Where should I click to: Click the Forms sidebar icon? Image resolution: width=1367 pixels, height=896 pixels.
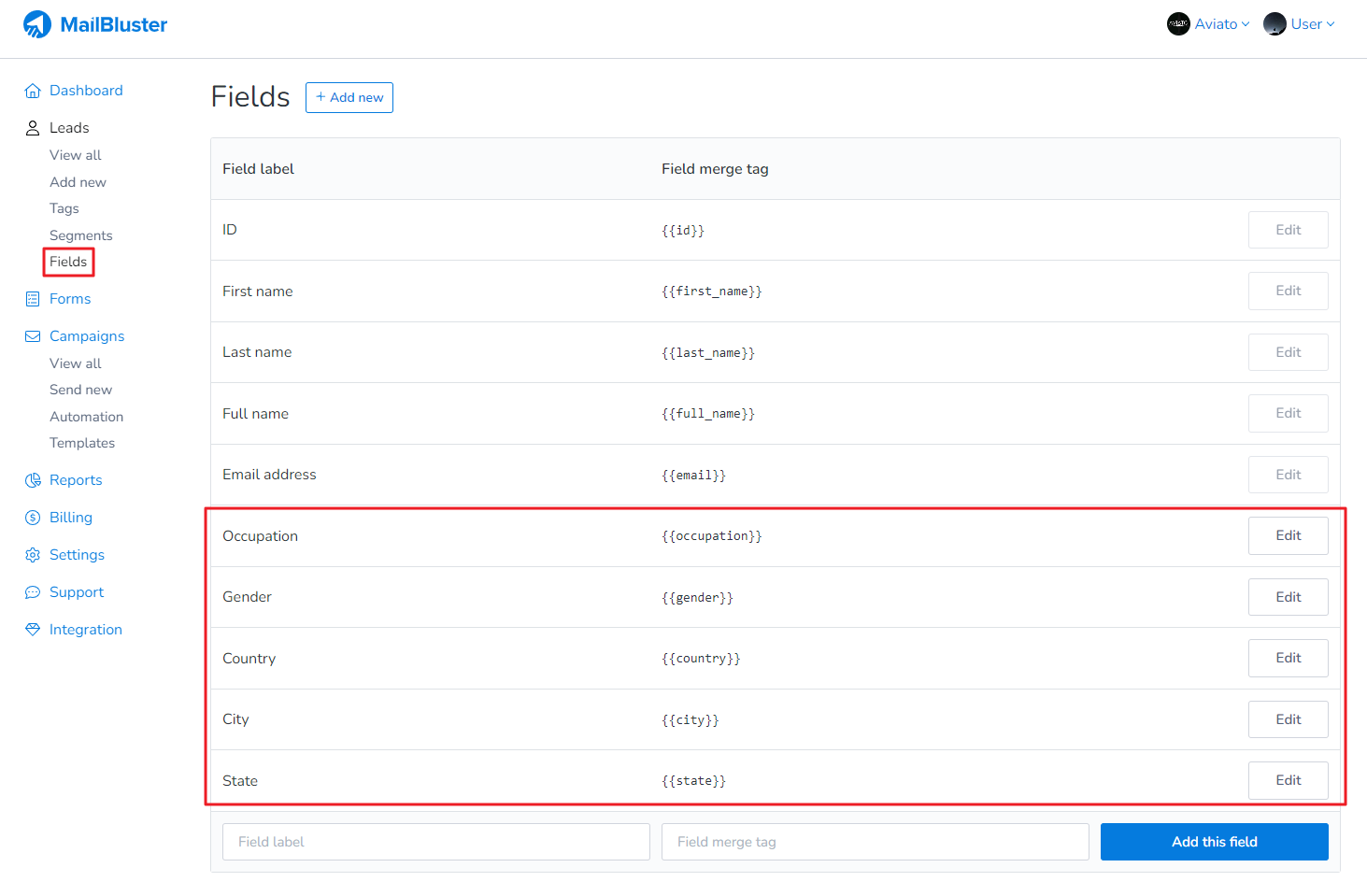(x=33, y=299)
